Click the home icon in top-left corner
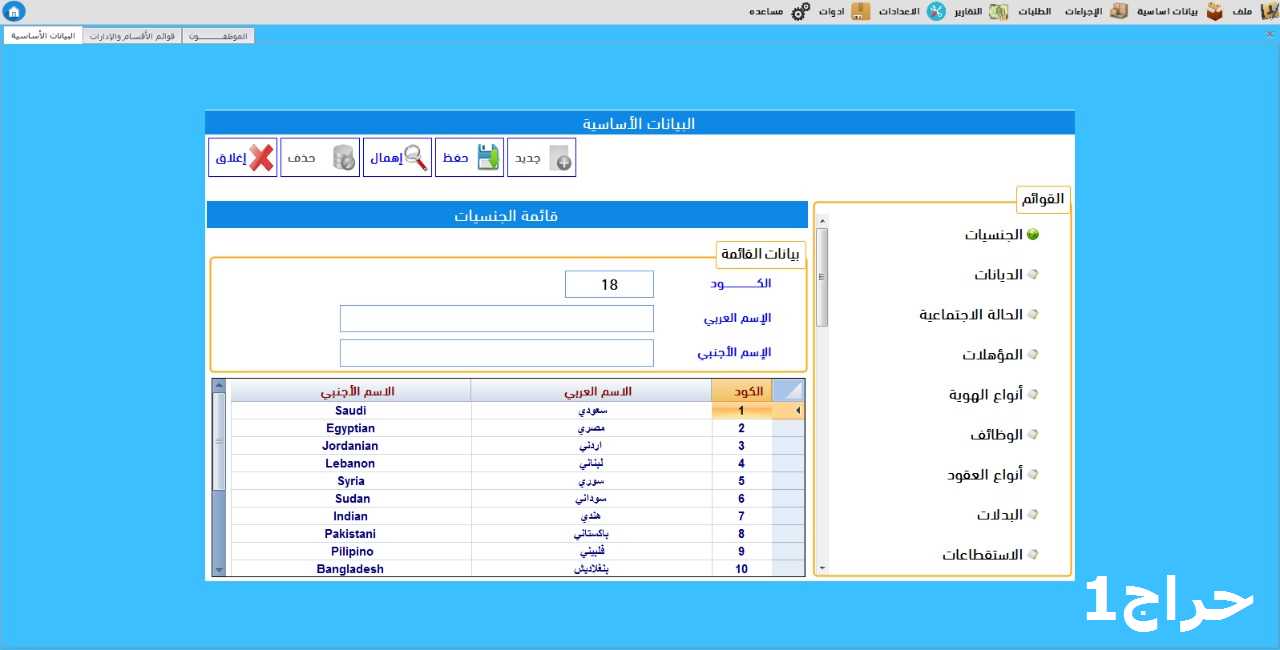Viewport: 1280px width, 650px height. [13, 11]
